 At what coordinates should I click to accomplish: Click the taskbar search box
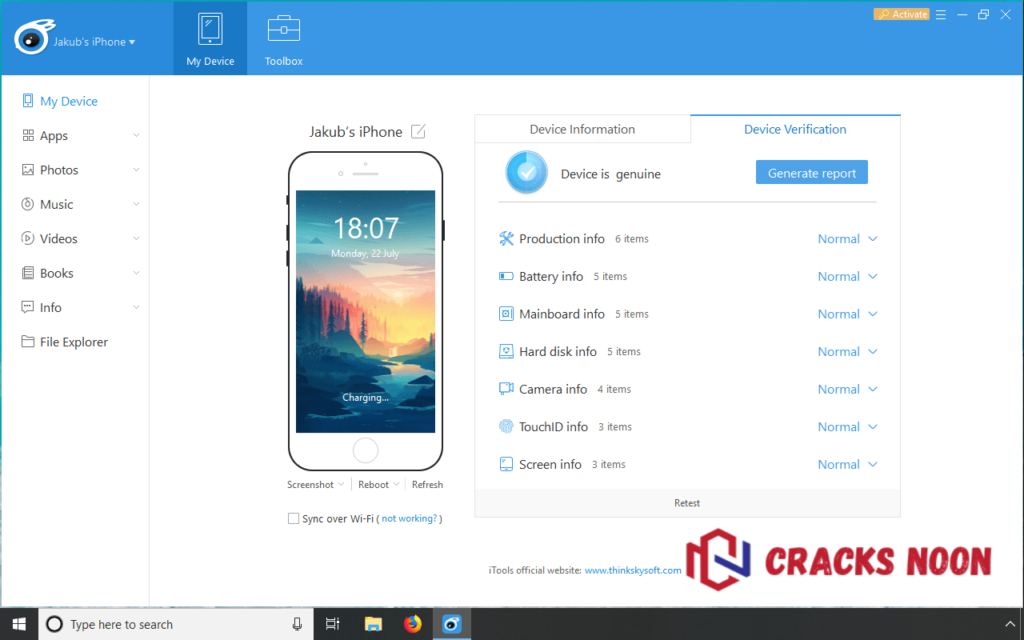[x=176, y=624]
